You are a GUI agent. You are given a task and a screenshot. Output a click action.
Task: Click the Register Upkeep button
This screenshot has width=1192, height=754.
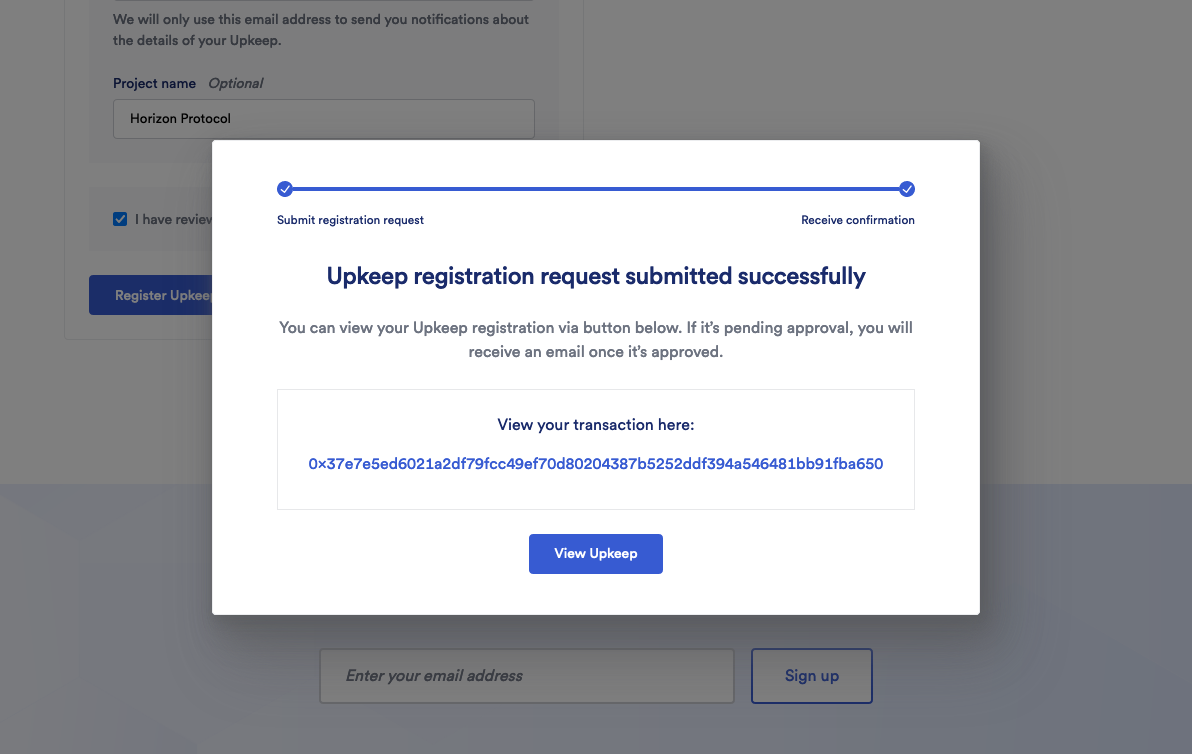pyautogui.click(x=151, y=296)
